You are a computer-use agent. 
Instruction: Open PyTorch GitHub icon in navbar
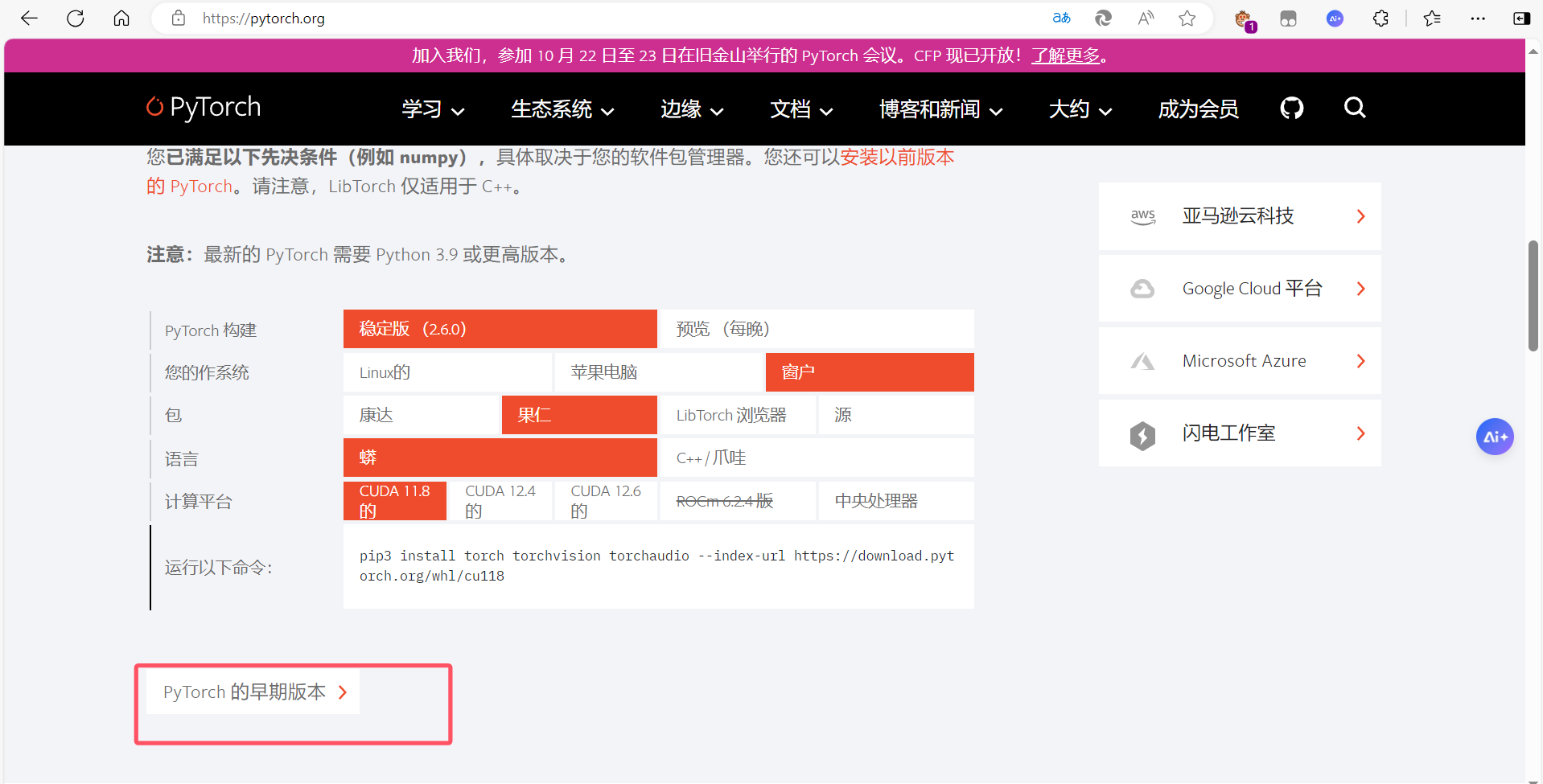tap(1292, 108)
